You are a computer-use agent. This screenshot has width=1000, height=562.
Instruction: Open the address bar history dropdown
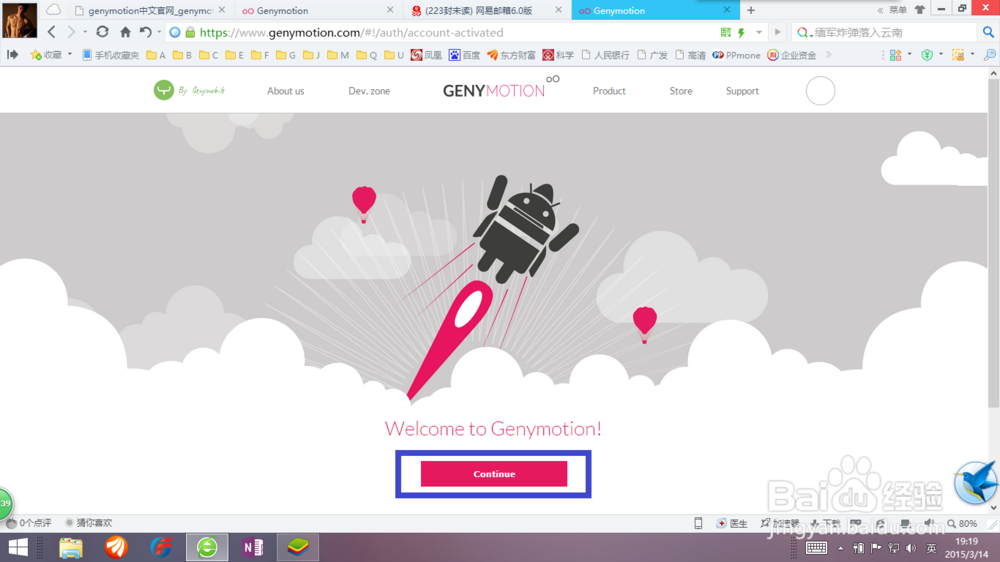759,33
